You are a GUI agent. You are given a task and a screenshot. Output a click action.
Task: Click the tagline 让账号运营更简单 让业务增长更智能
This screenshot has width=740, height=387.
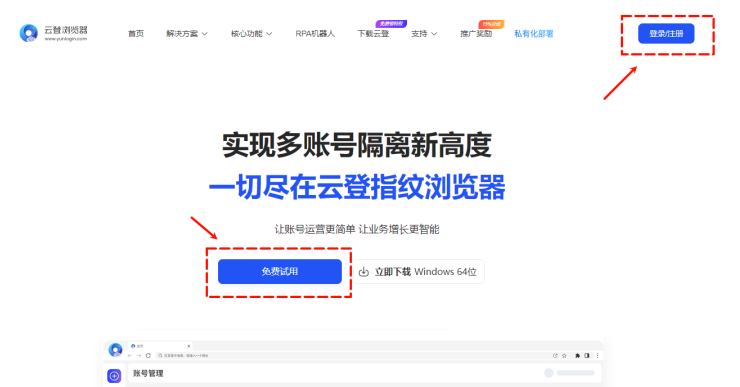[x=357, y=229]
